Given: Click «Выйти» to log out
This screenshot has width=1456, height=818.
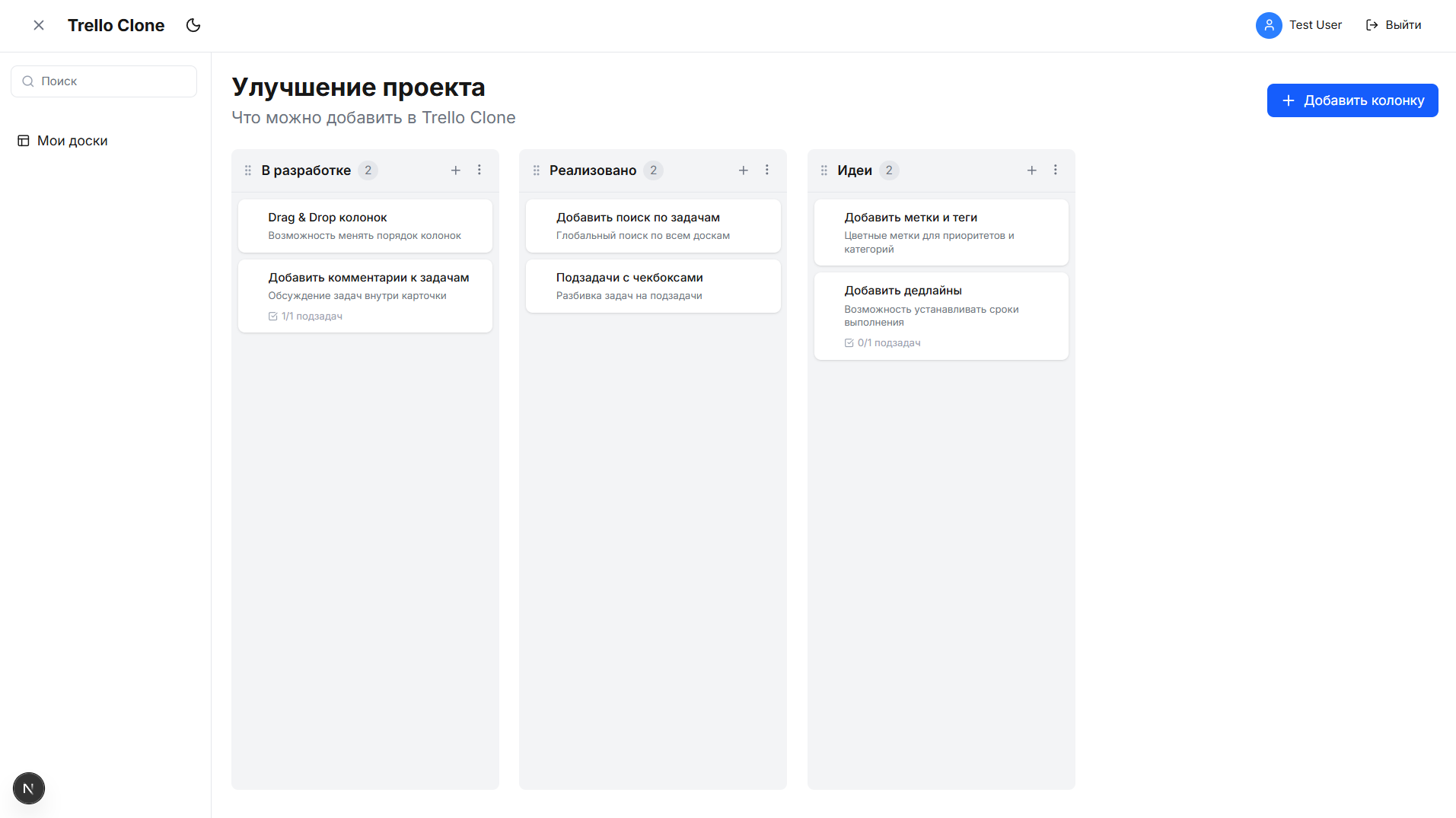Looking at the screenshot, I should coord(1403,24).
